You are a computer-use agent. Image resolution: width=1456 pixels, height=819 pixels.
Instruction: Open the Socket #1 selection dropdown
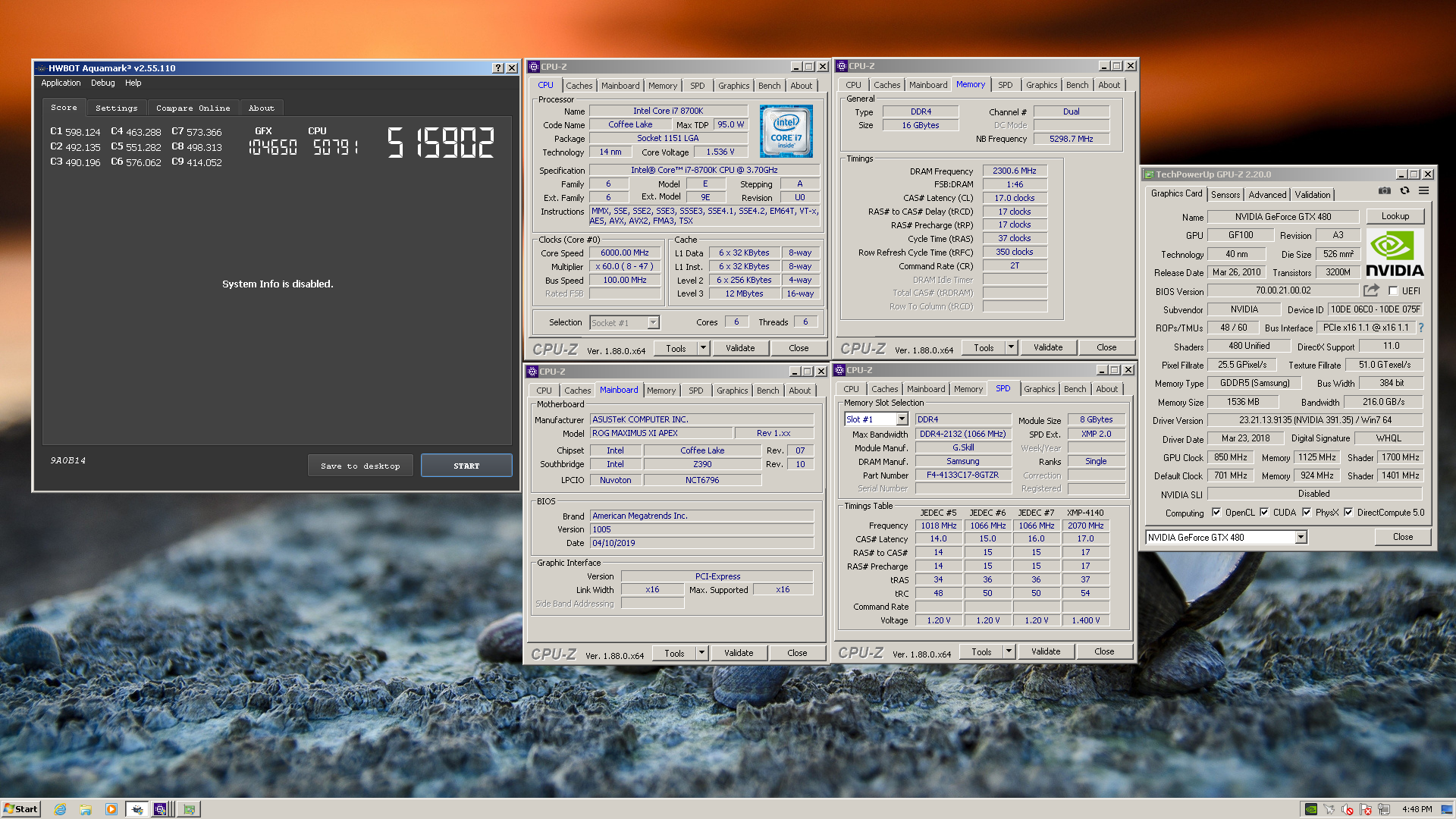coord(653,323)
